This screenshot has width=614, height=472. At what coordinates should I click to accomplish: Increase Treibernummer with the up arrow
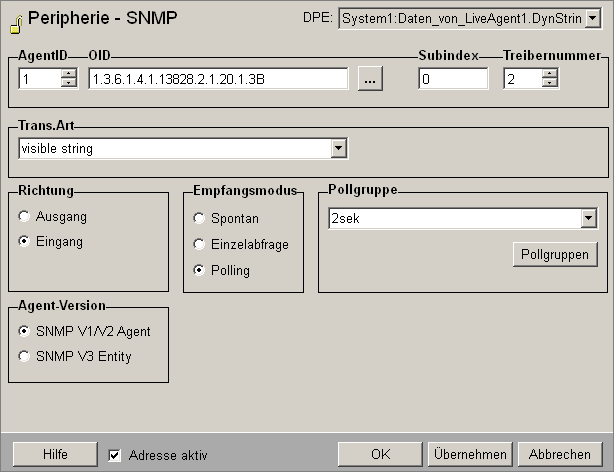point(549,73)
